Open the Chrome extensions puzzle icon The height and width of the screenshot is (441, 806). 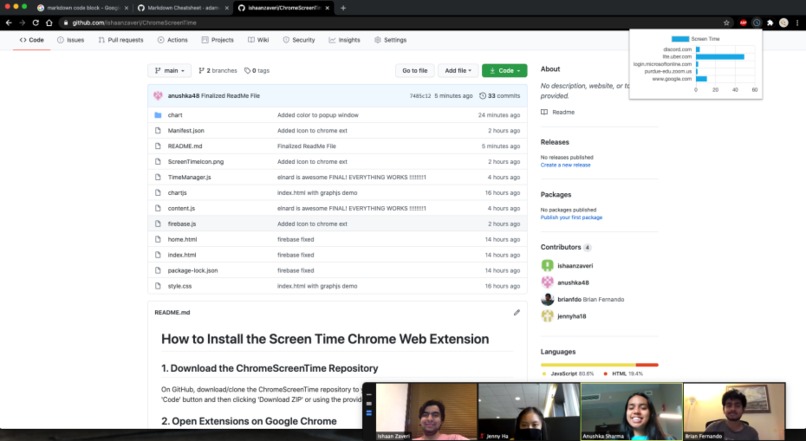770,23
